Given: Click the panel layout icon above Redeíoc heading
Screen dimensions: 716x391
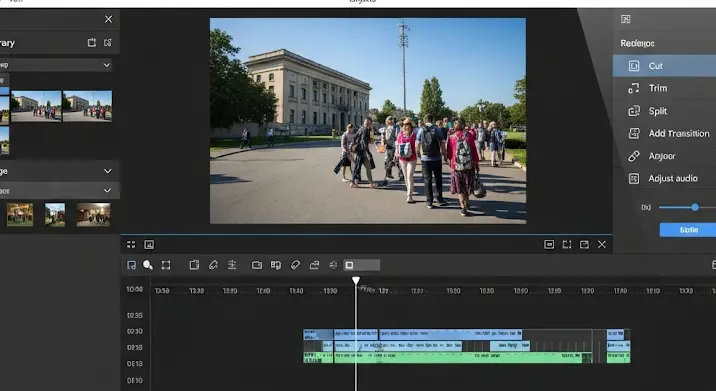Looking at the screenshot, I should (x=626, y=19).
